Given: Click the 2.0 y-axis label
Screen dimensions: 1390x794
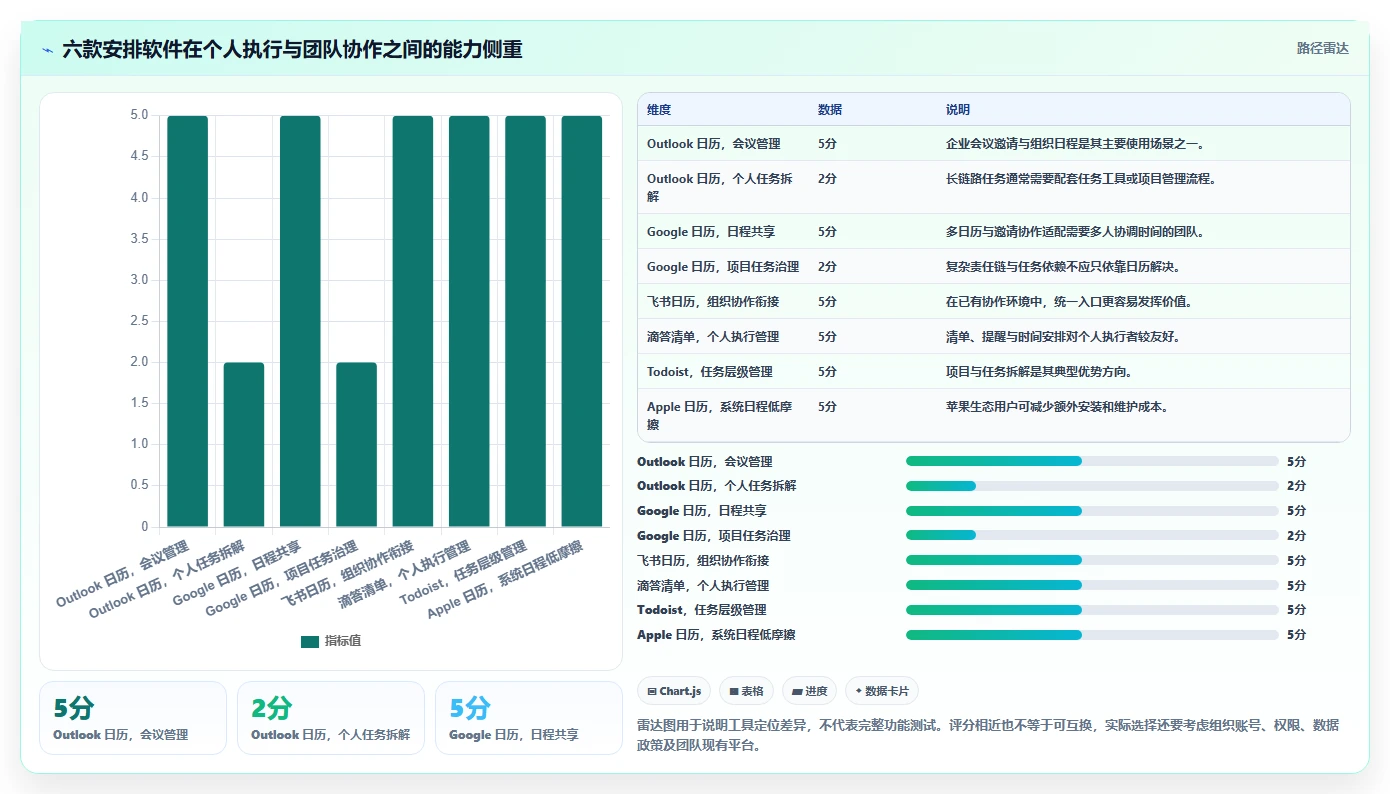Looking at the screenshot, I should (139, 362).
